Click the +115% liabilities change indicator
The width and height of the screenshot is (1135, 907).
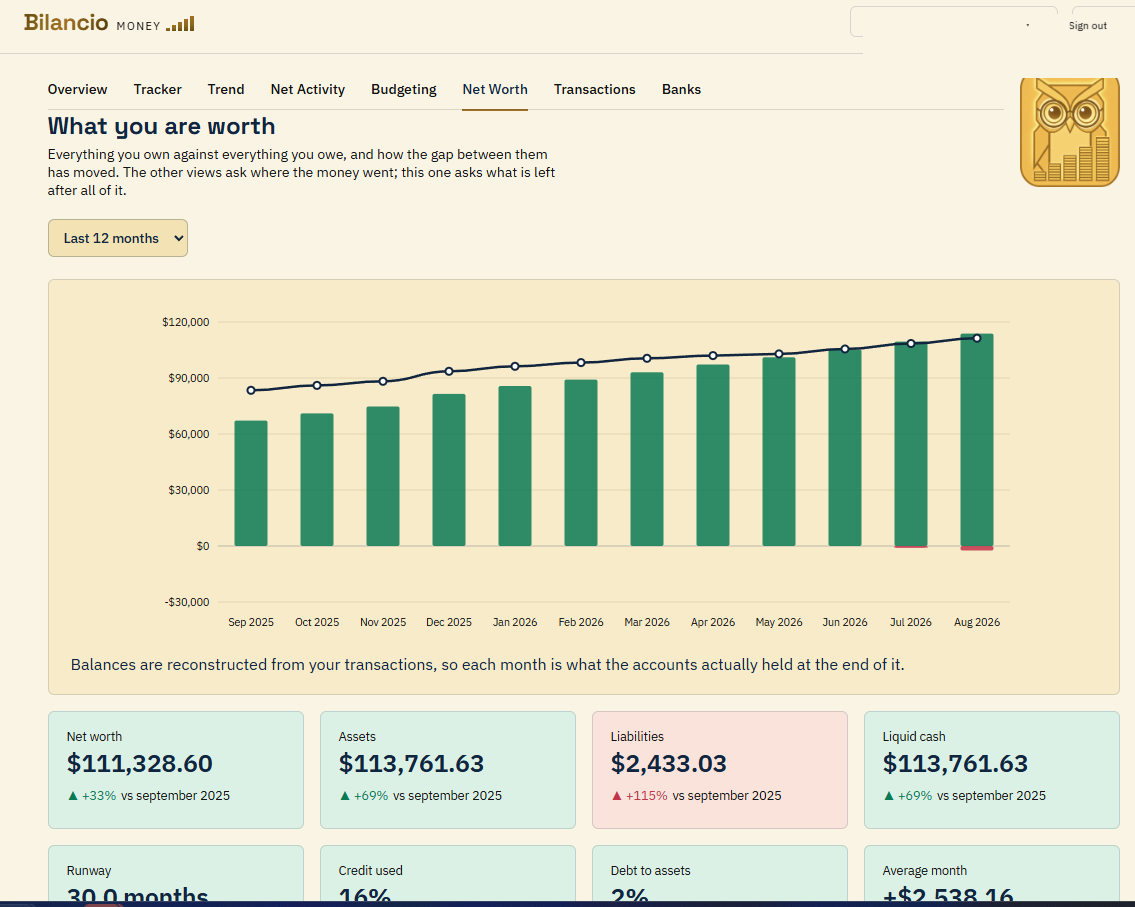coord(639,796)
